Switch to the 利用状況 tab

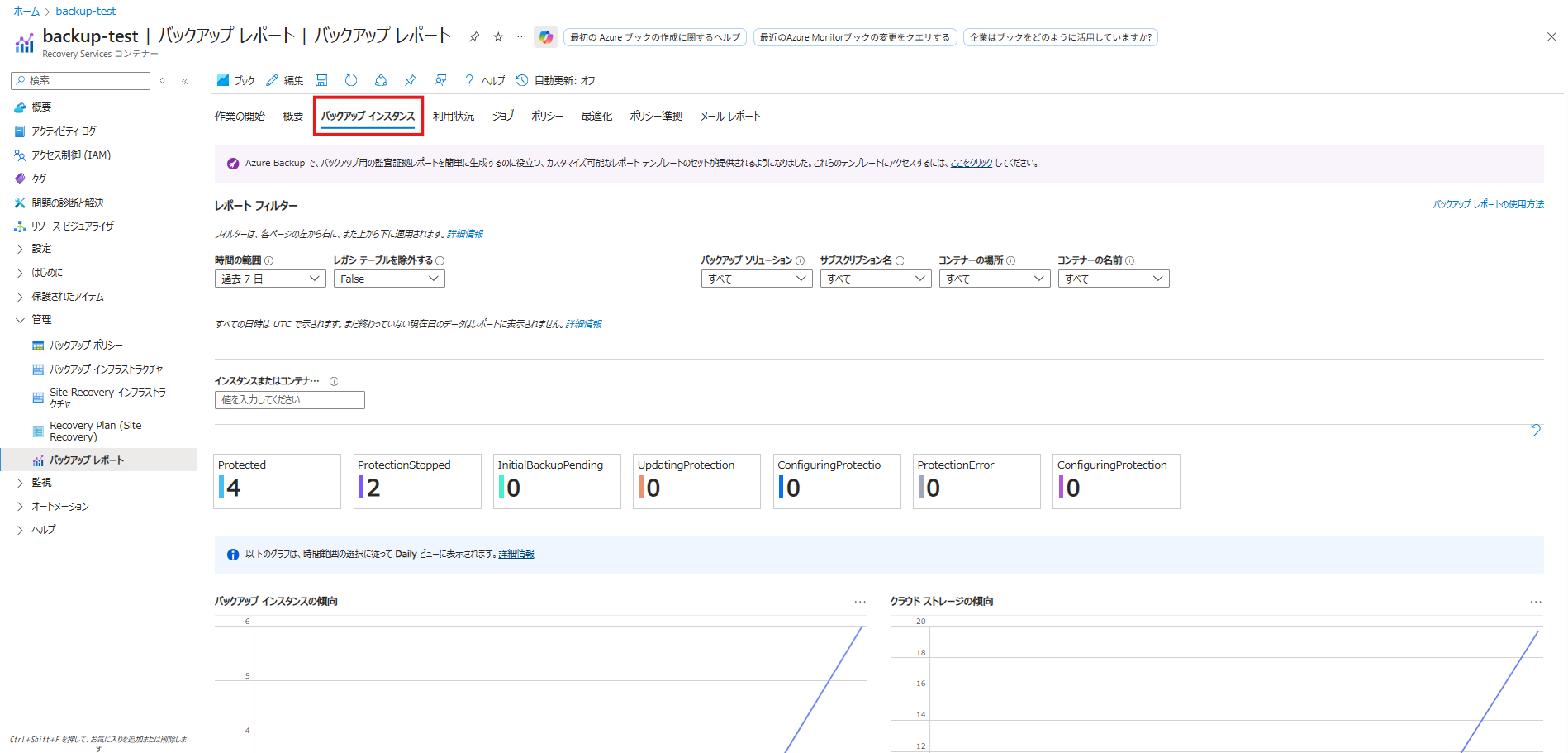(454, 117)
